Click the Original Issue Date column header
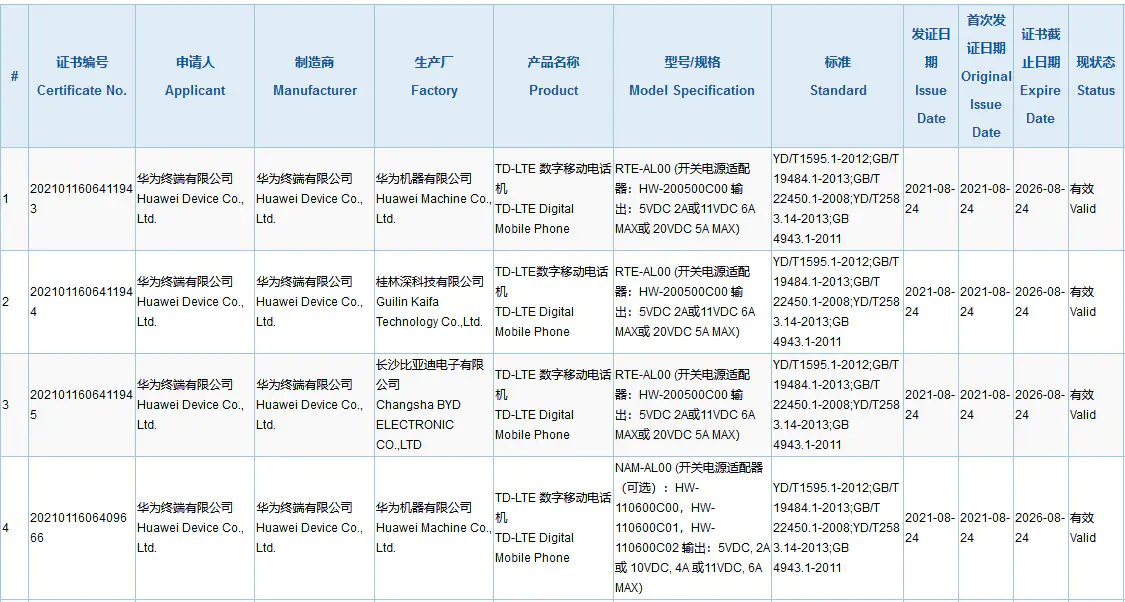 click(x=986, y=76)
